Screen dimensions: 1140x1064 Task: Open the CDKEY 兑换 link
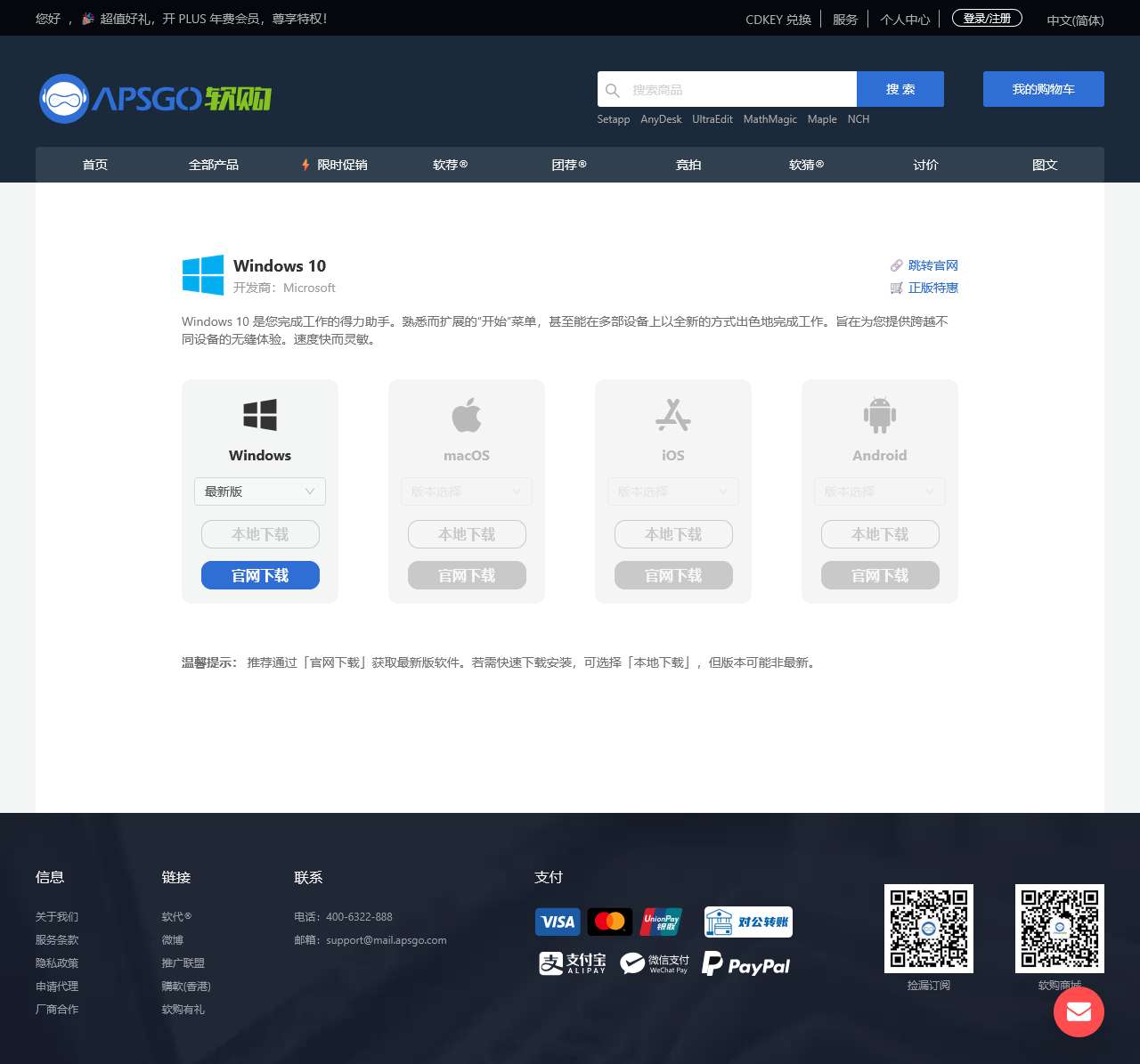(778, 20)
